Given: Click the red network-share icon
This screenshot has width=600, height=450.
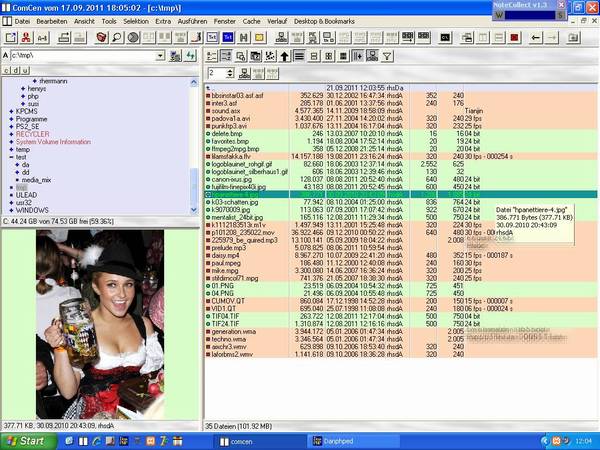Looking at the screenshot, I should click(26, 38).
